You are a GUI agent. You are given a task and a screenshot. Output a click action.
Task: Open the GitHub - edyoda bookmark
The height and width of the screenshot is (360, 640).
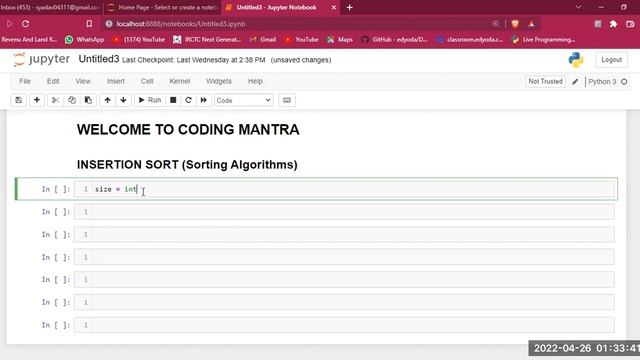[x=394, y=40]
